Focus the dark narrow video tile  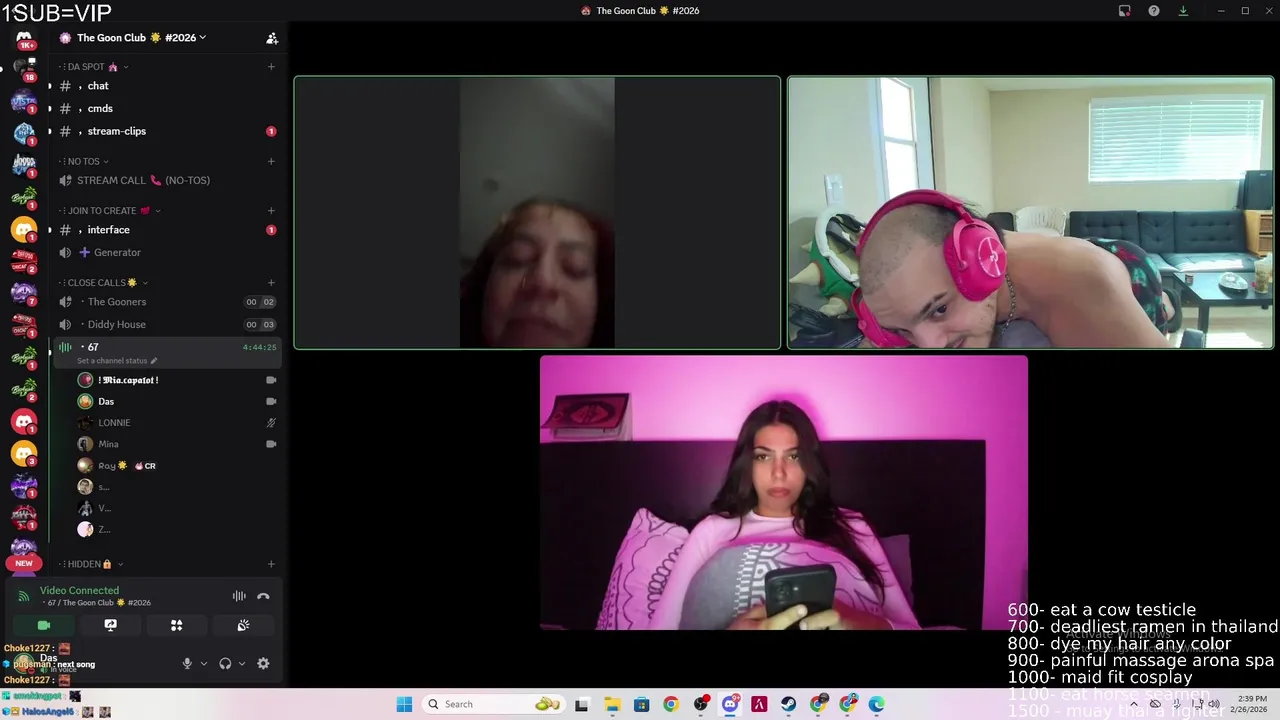537,213
